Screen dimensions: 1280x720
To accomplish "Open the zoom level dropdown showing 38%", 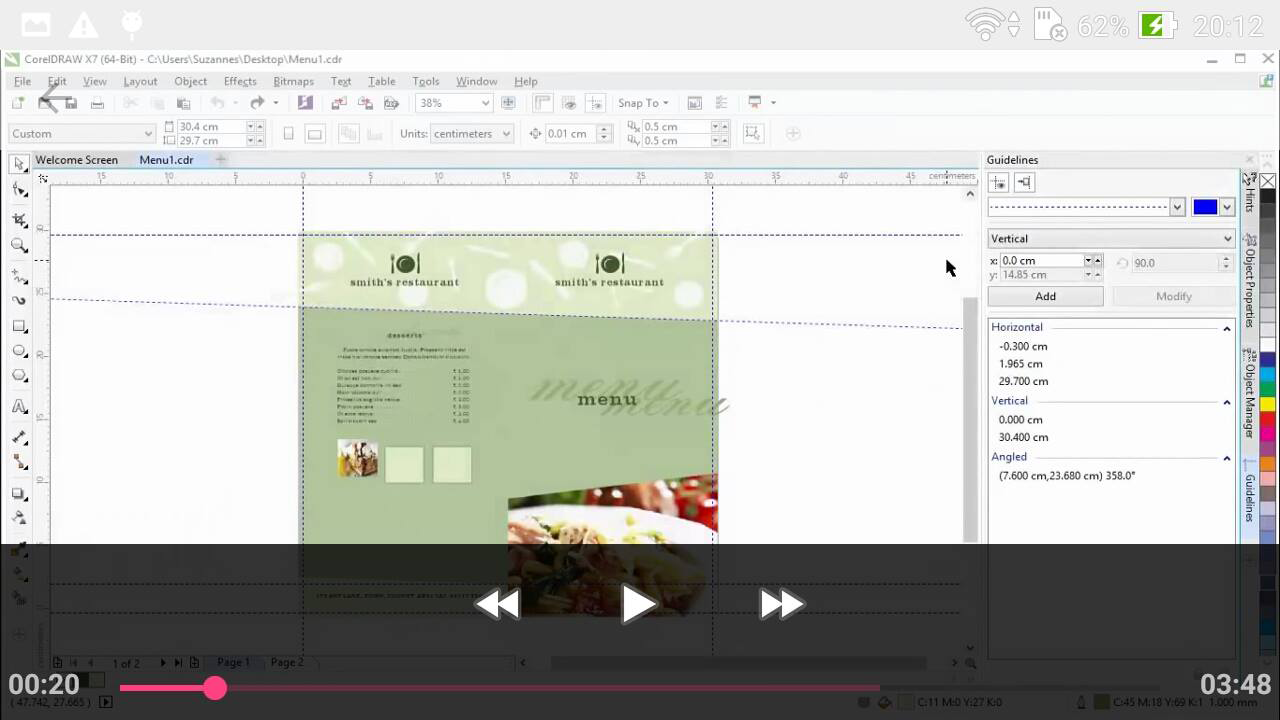I will [485, 103].
